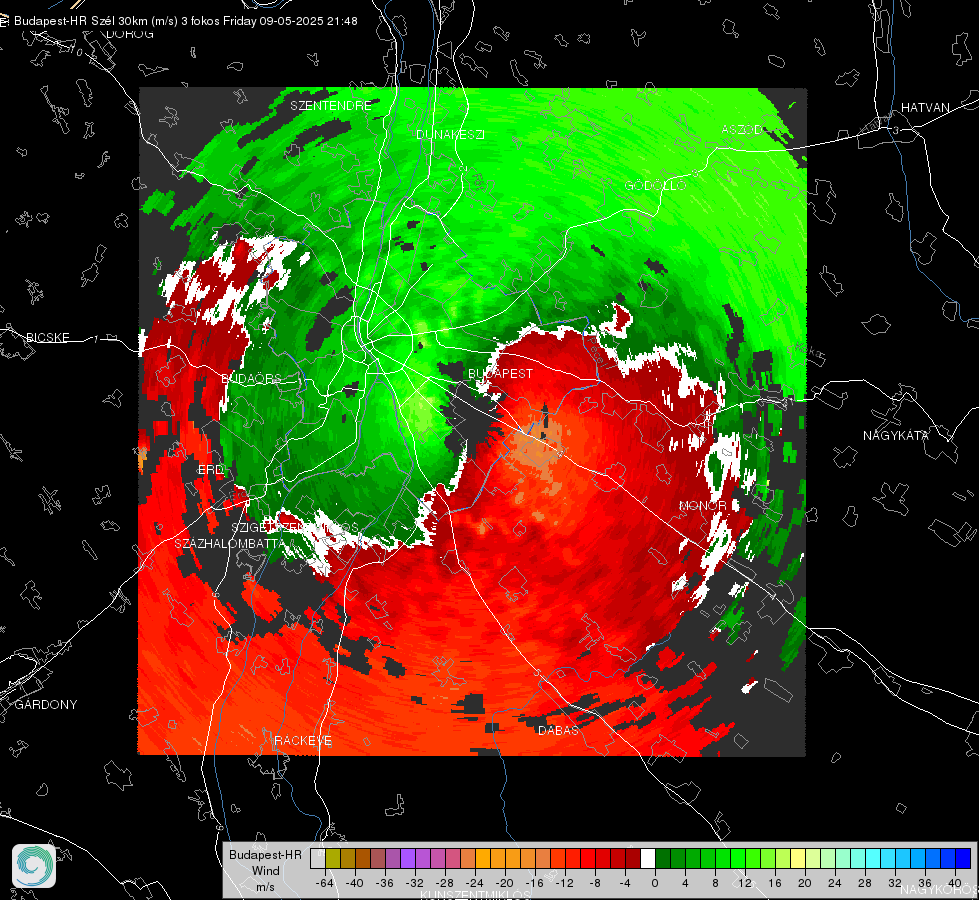Click the KUNSZENTMIKLÓS label at the bottom

point(476,894)
